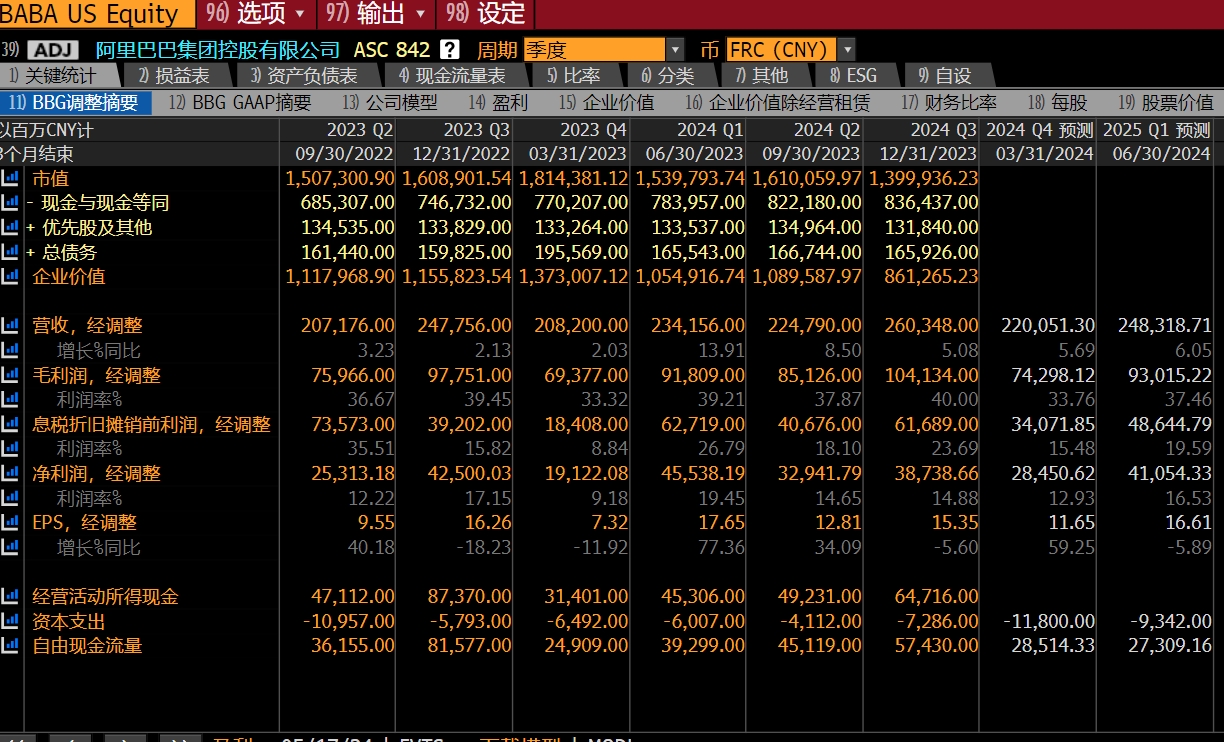Toggle the ADJ button
The width and height of the screenshot is (1224, 742).
click(54, 50)
